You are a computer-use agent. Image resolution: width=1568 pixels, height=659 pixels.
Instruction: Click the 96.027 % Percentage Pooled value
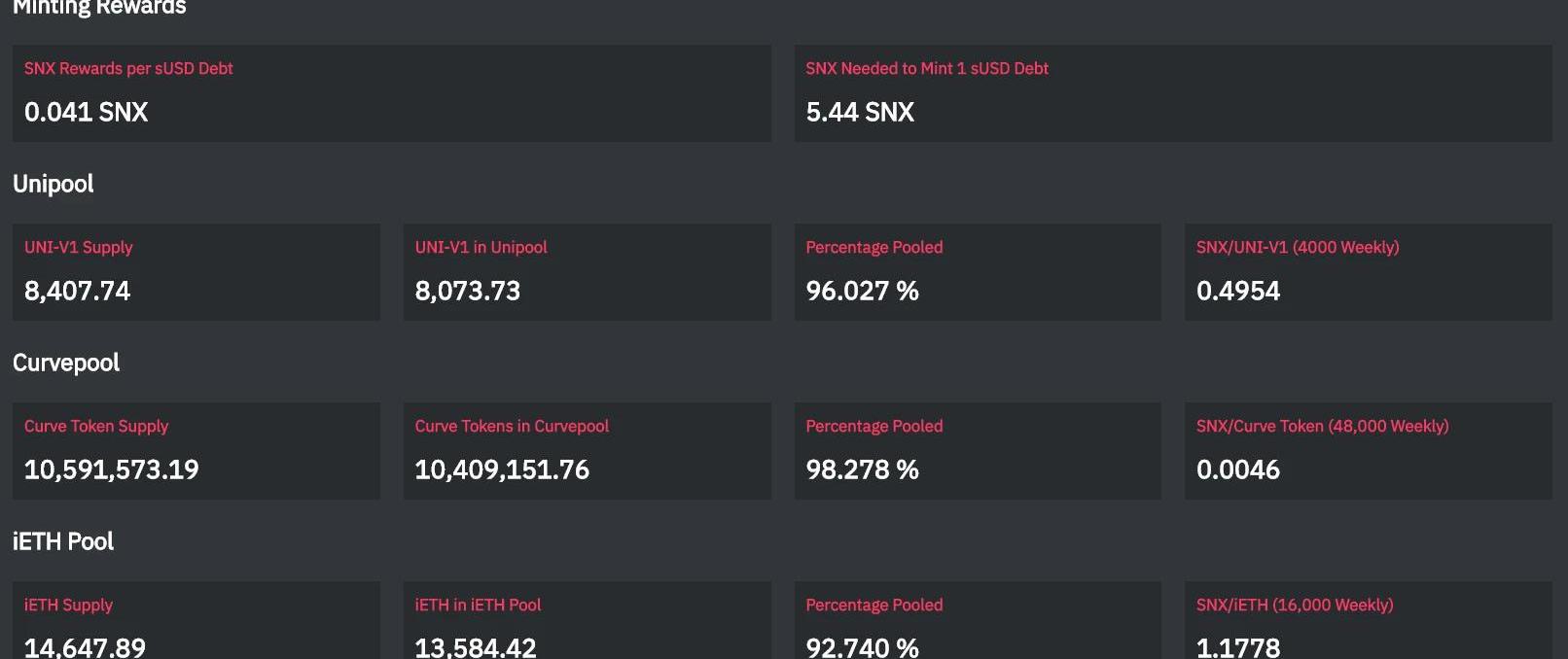click(x=862, y=291)
